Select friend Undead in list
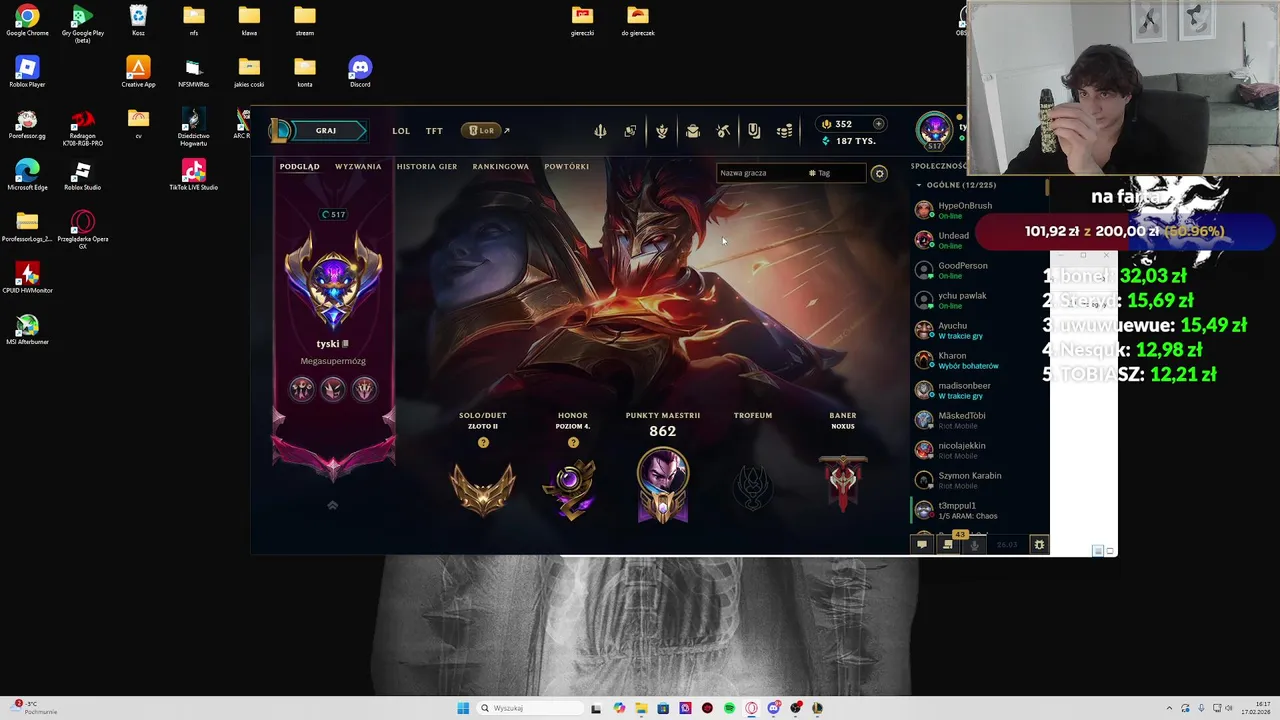This screenshot has height=720, width=1280. 978,240
